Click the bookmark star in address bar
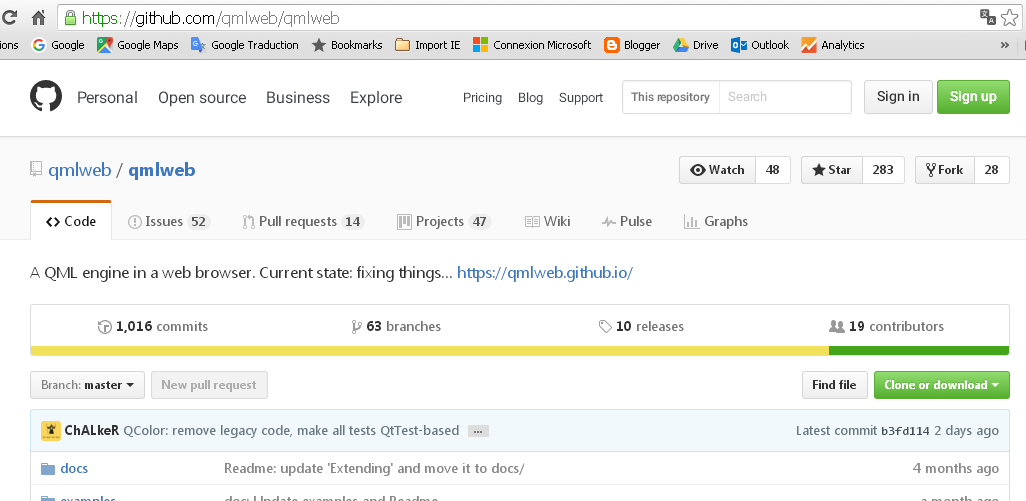 [x=1011, y=17]
